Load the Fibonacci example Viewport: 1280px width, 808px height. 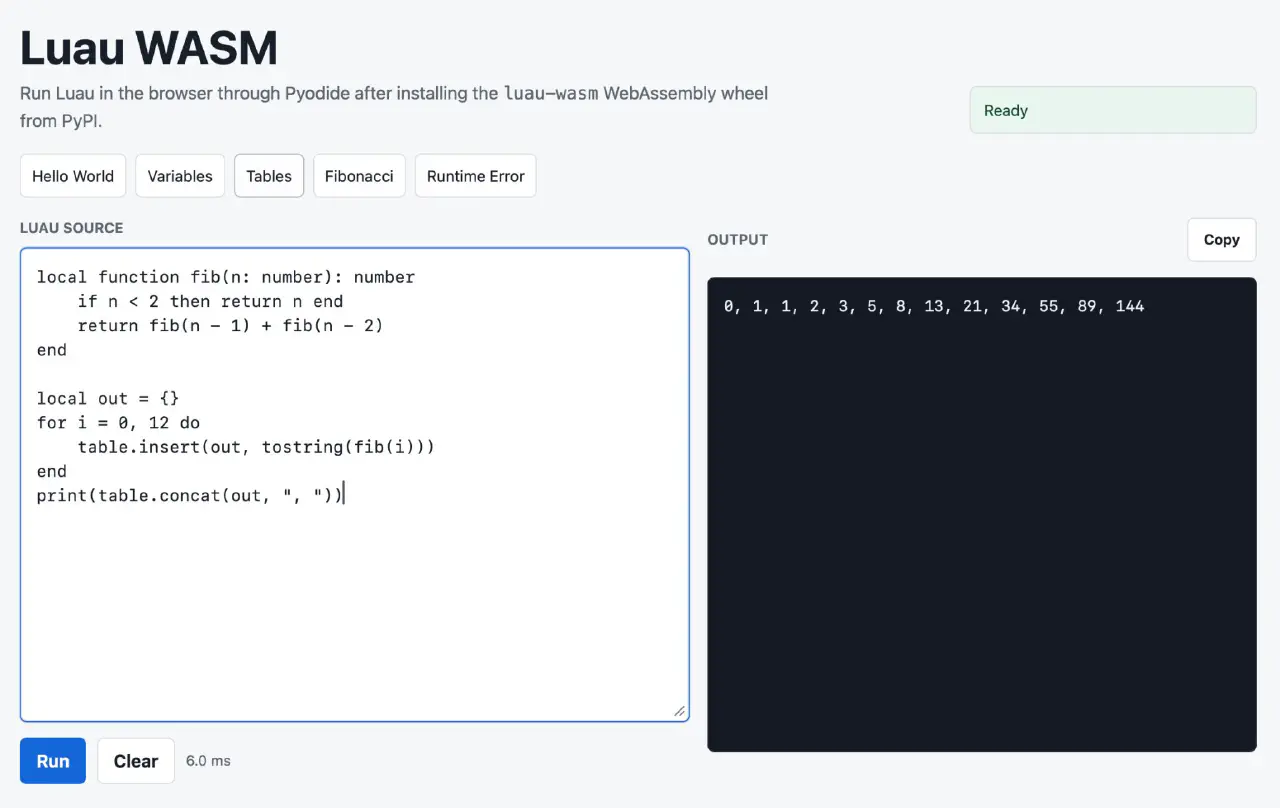pos(359,176)
